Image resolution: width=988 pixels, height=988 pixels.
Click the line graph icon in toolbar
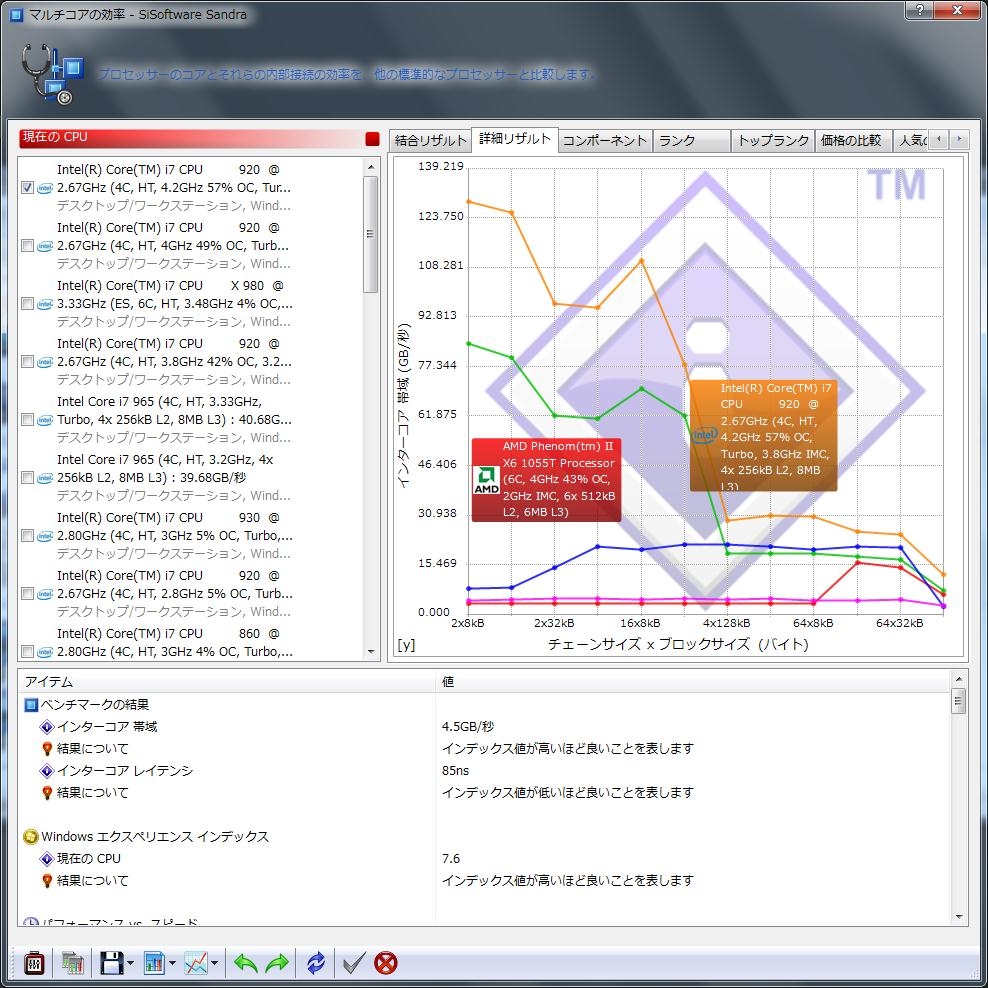pos(196,963)
